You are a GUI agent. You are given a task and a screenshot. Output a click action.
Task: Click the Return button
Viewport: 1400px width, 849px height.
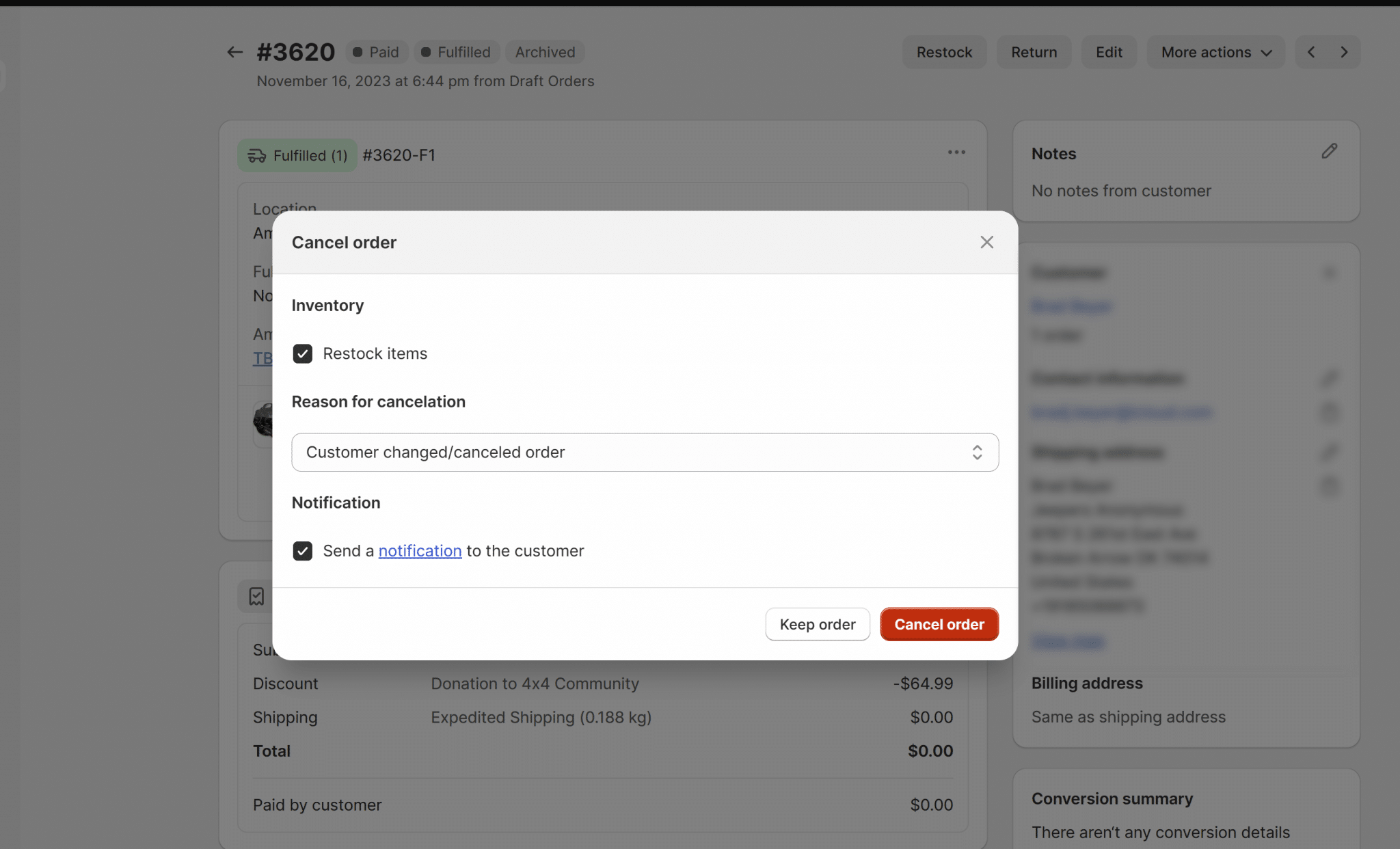tap(1034, 52)
